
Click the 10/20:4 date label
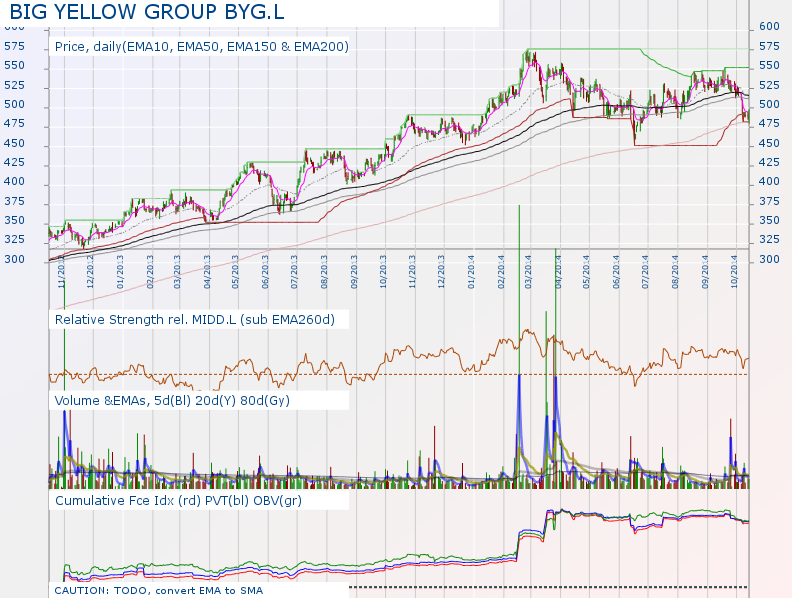(x=733, y=272)
